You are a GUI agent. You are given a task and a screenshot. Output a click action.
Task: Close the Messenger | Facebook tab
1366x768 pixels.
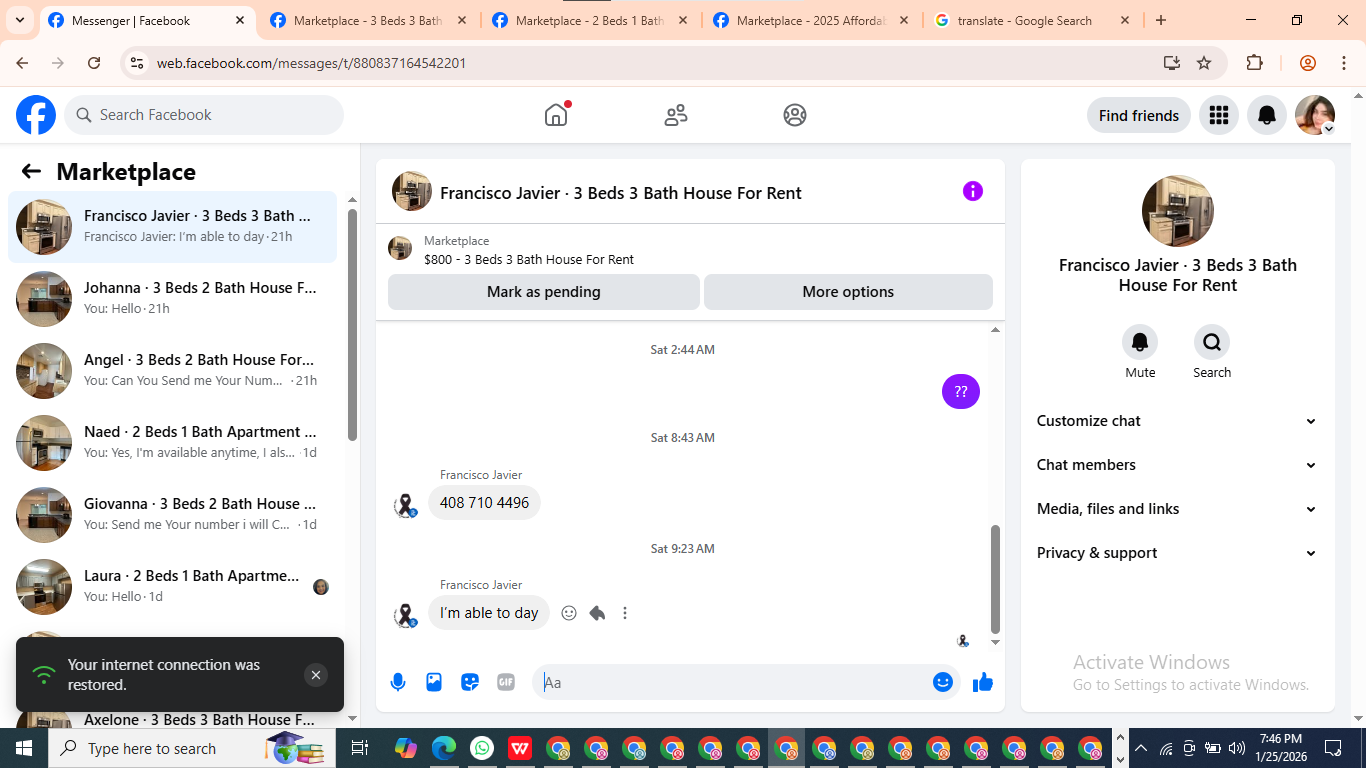click(x=239, y=20)
